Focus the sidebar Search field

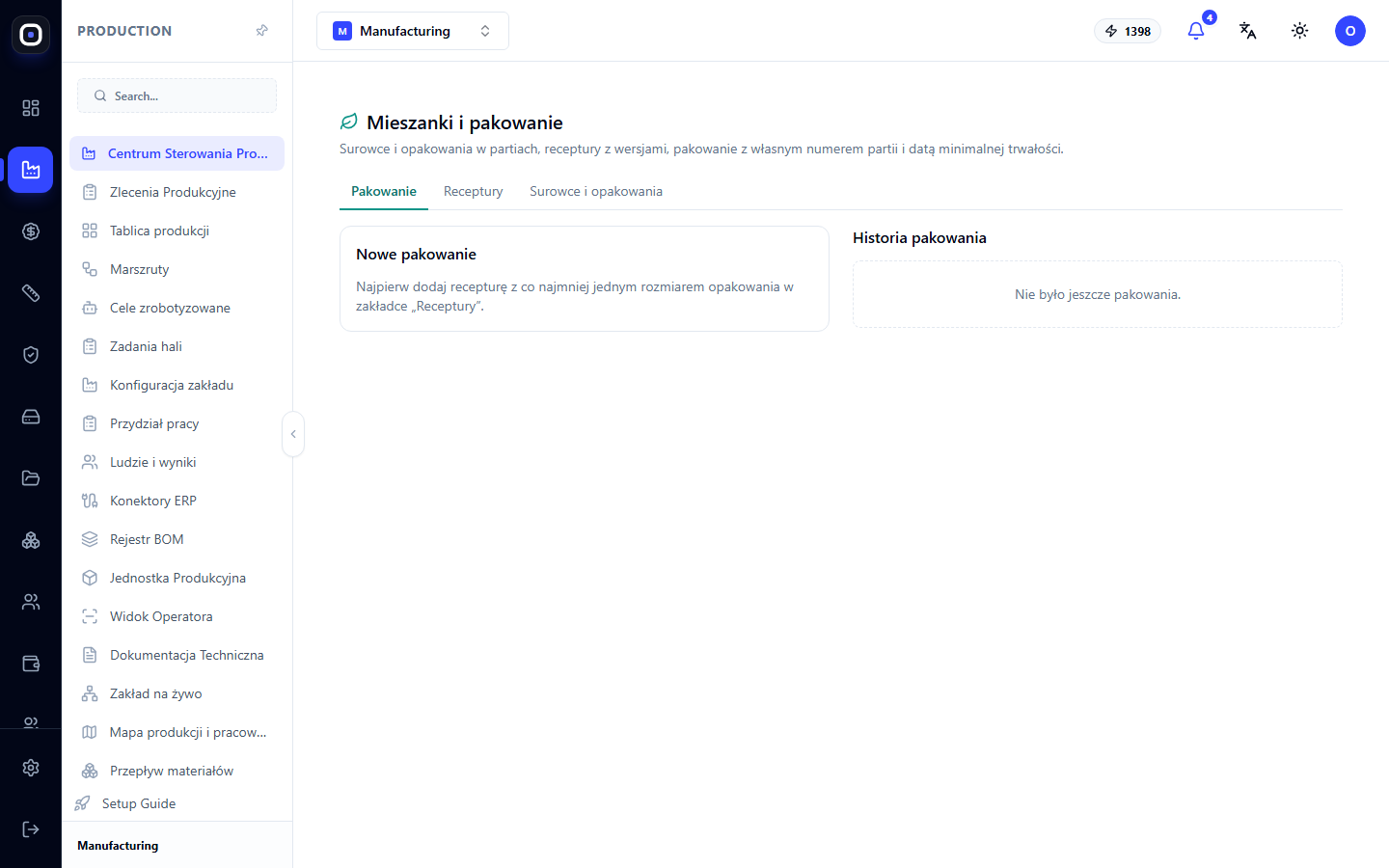click(x=177, y=95)
